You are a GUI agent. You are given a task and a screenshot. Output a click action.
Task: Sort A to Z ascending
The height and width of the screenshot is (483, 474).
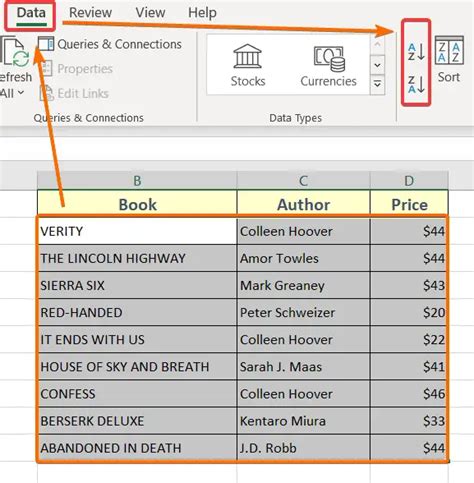[x=416, y=52]
